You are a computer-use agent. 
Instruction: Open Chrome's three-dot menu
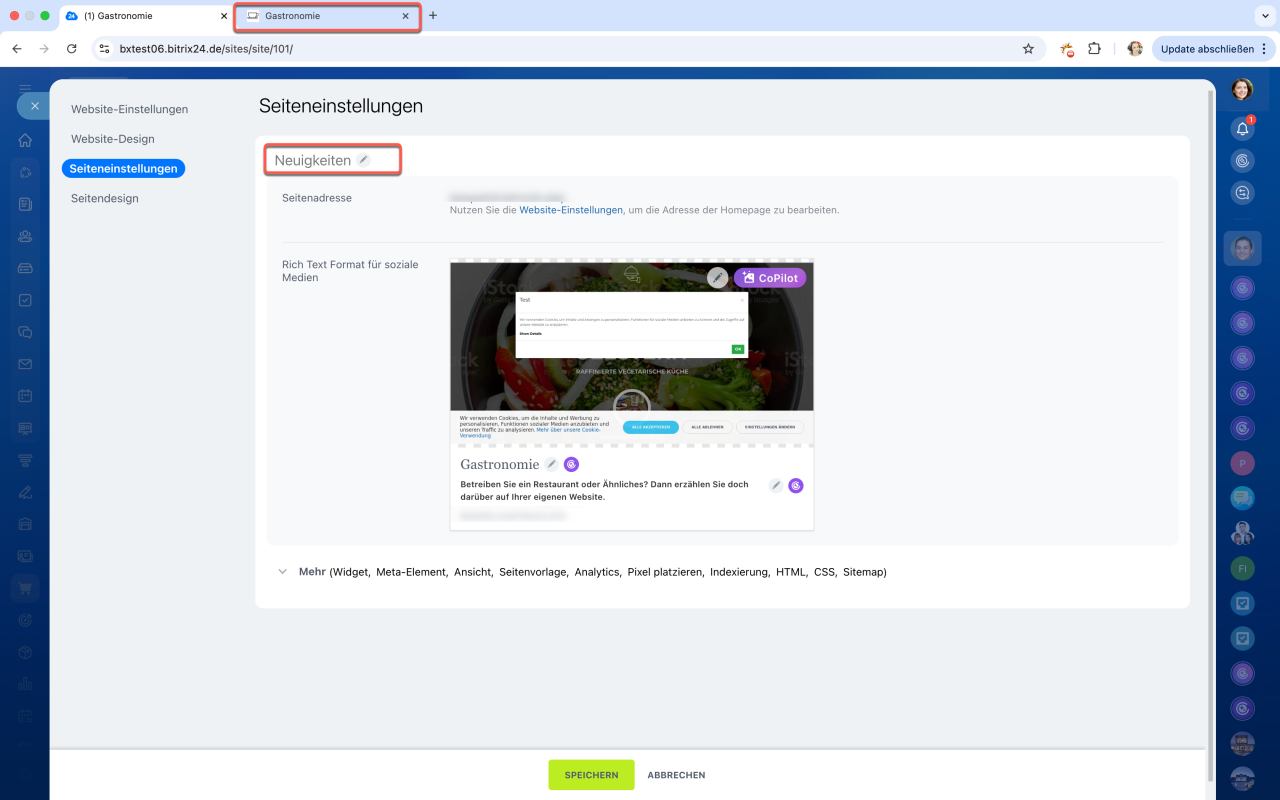click(1265, 48)
